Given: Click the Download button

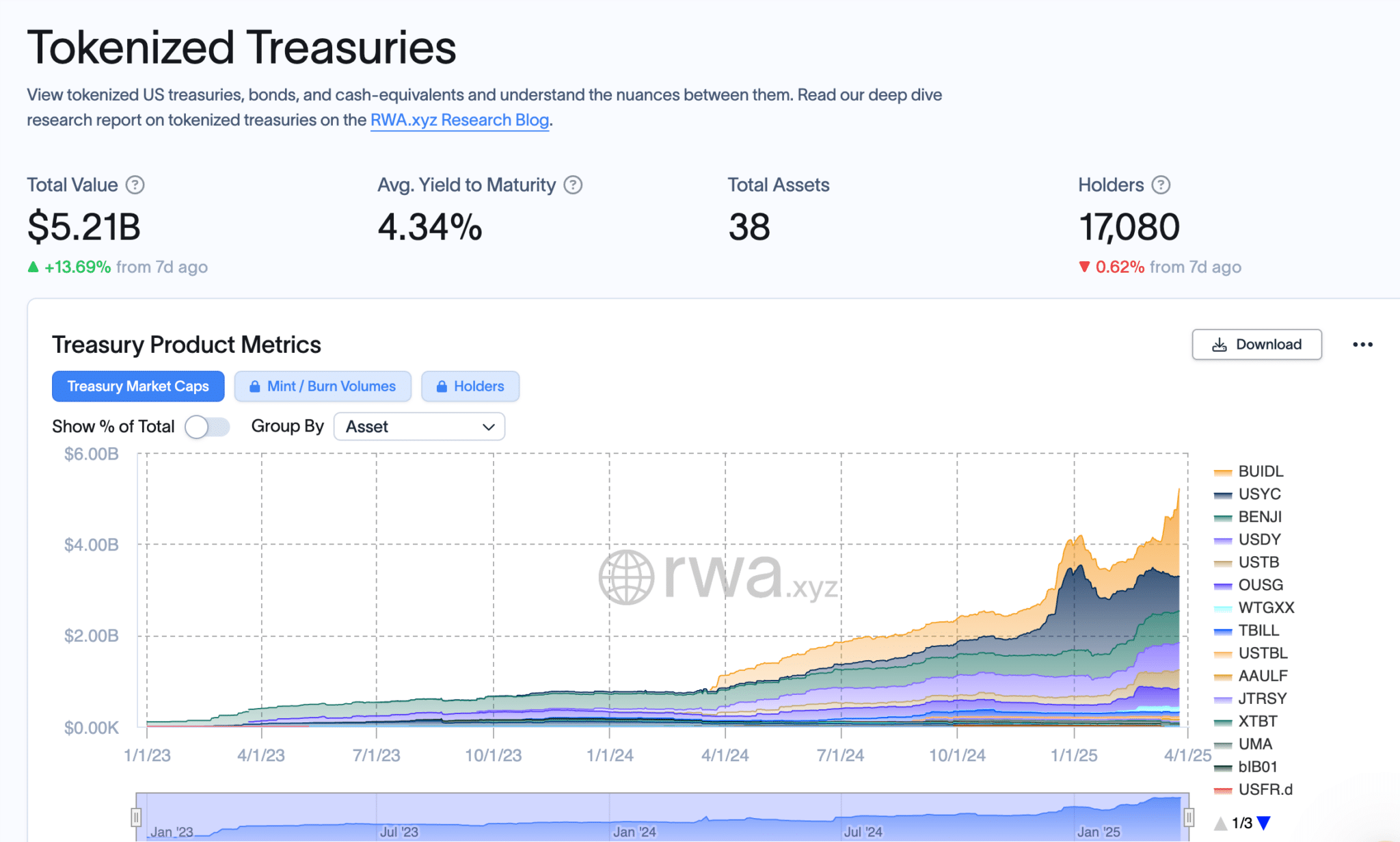Looking at the screenshot, I should click(x=1256, y=345).
